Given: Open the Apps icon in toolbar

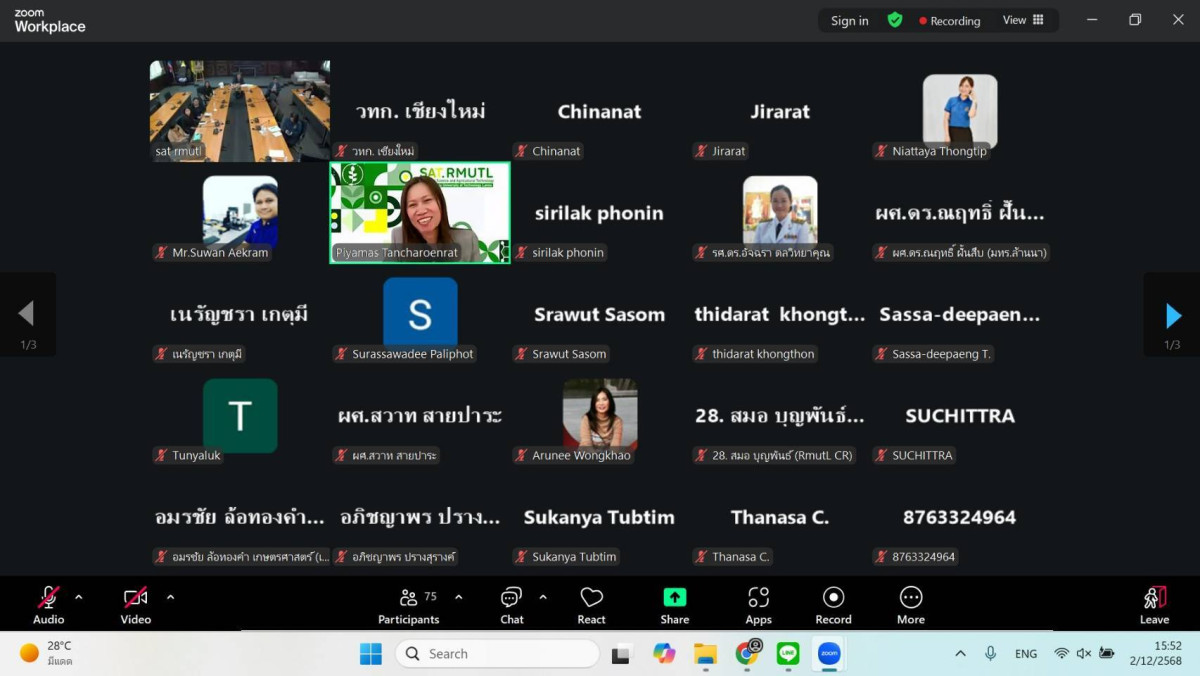Looking at the screenshot, I should 758,605.
